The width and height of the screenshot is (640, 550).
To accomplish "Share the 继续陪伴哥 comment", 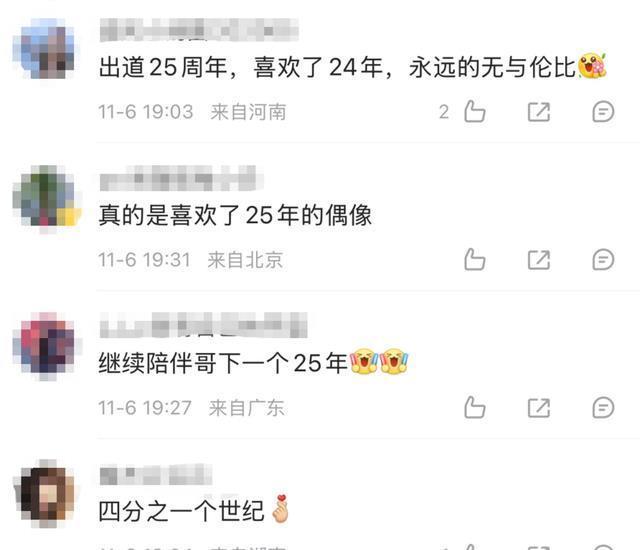I will point(539,408).
